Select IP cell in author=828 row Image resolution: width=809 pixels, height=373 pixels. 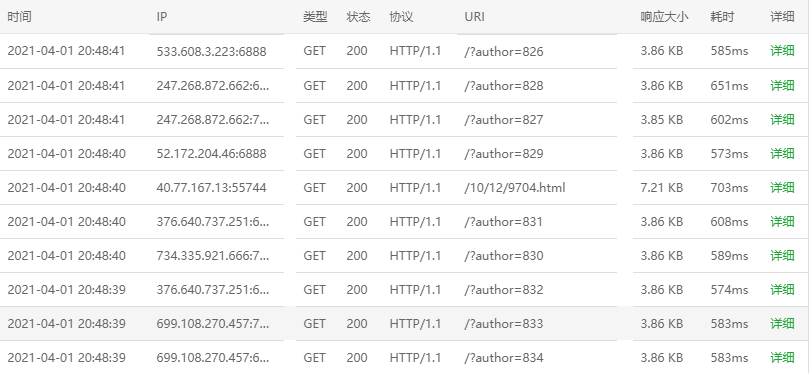213,85
